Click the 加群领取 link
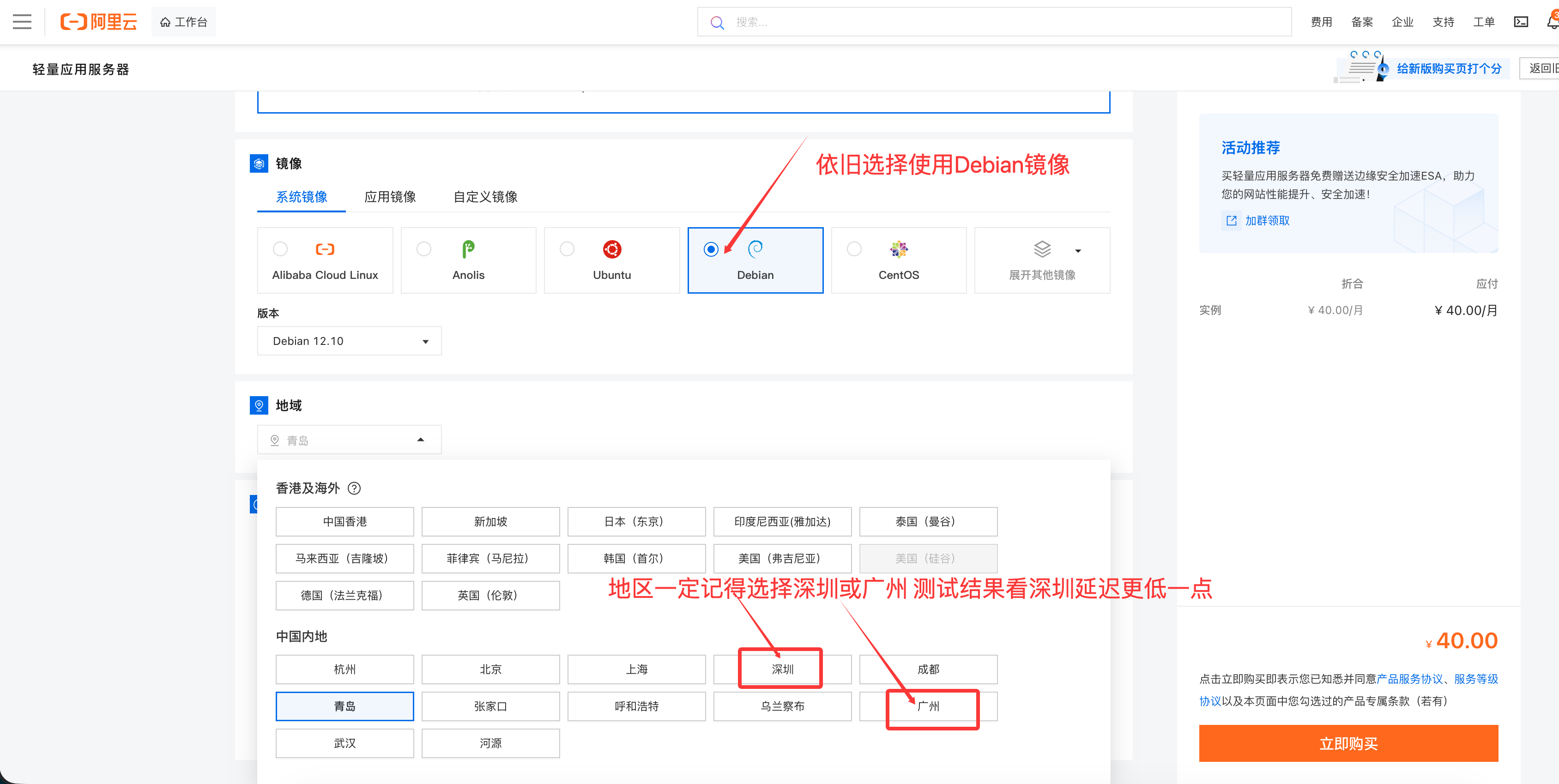This screenshot has width=1559, height=784. [1267, 220]
